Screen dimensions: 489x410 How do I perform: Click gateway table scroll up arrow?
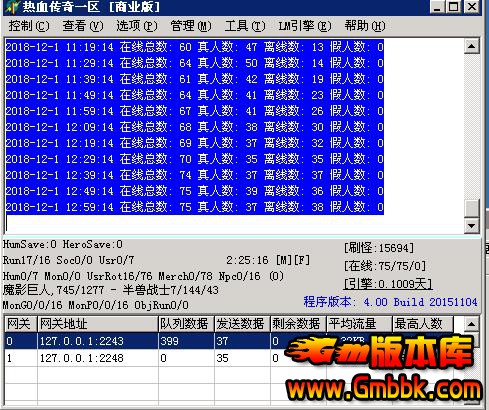(471, 324)
